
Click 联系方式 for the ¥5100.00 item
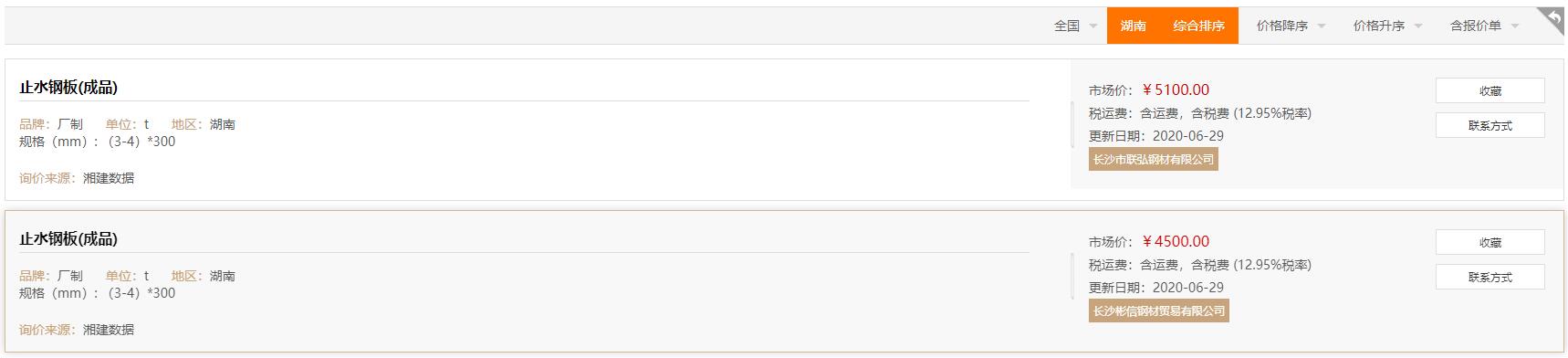tap(1490, 125)
